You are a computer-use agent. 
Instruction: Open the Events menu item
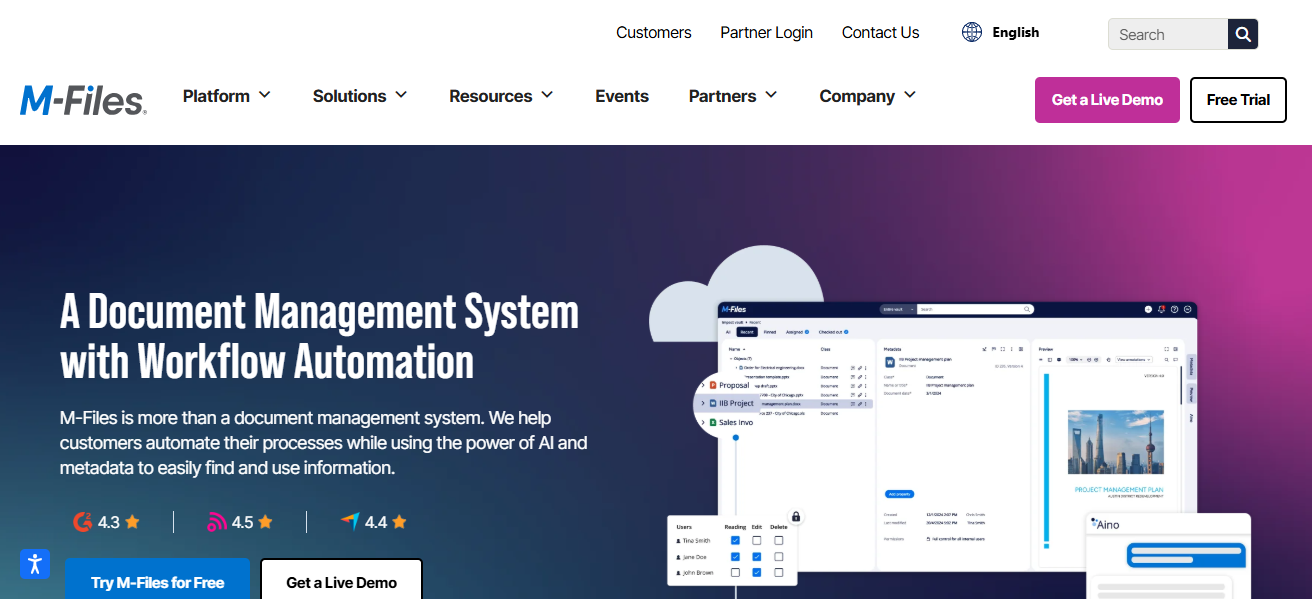622,96
